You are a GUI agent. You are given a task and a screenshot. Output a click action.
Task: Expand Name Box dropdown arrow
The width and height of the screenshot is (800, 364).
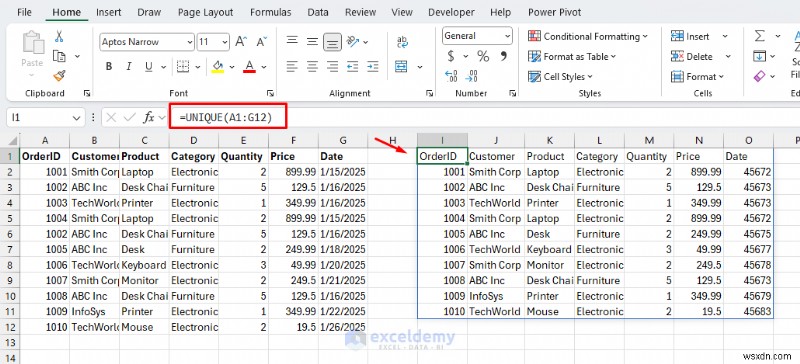(x=77, y=117)
